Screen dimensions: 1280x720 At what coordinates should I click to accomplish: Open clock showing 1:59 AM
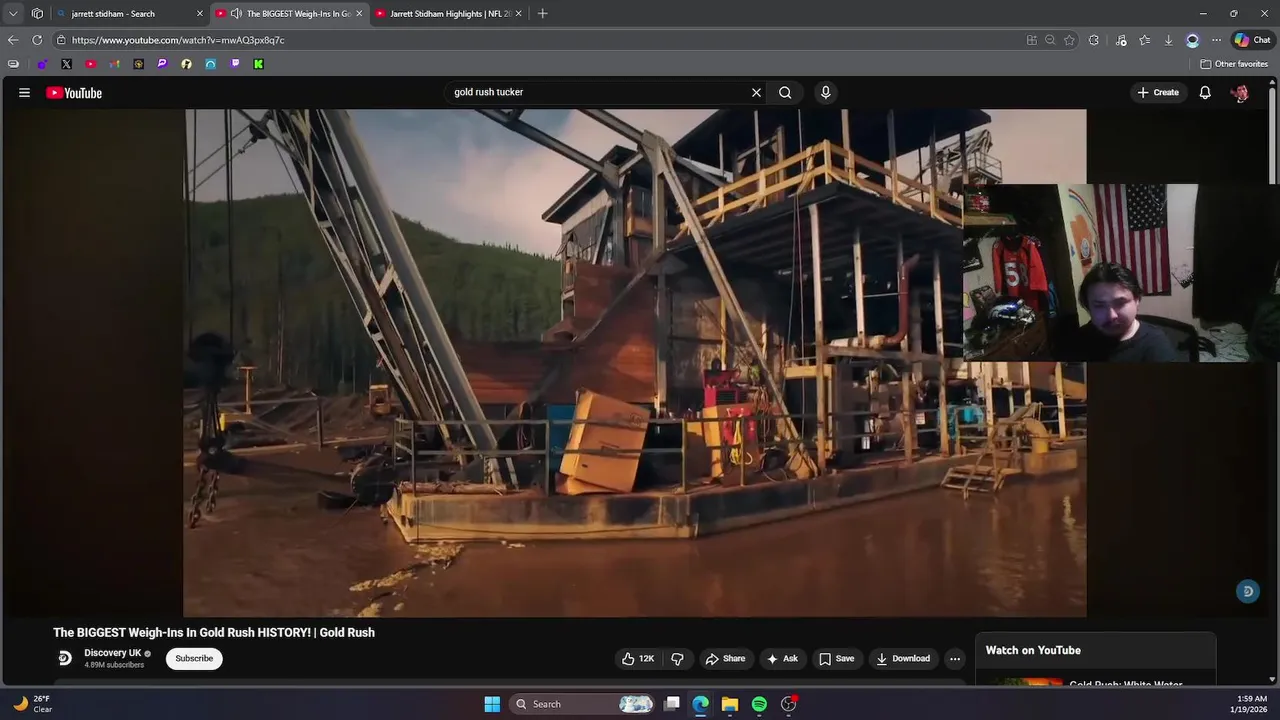point(1251,704)
